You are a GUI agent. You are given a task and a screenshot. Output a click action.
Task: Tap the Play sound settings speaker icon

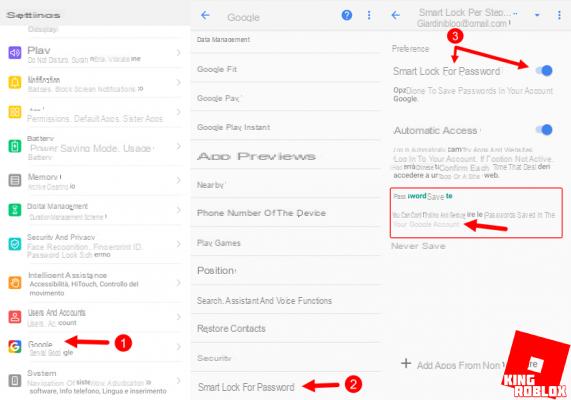(15, 53)
